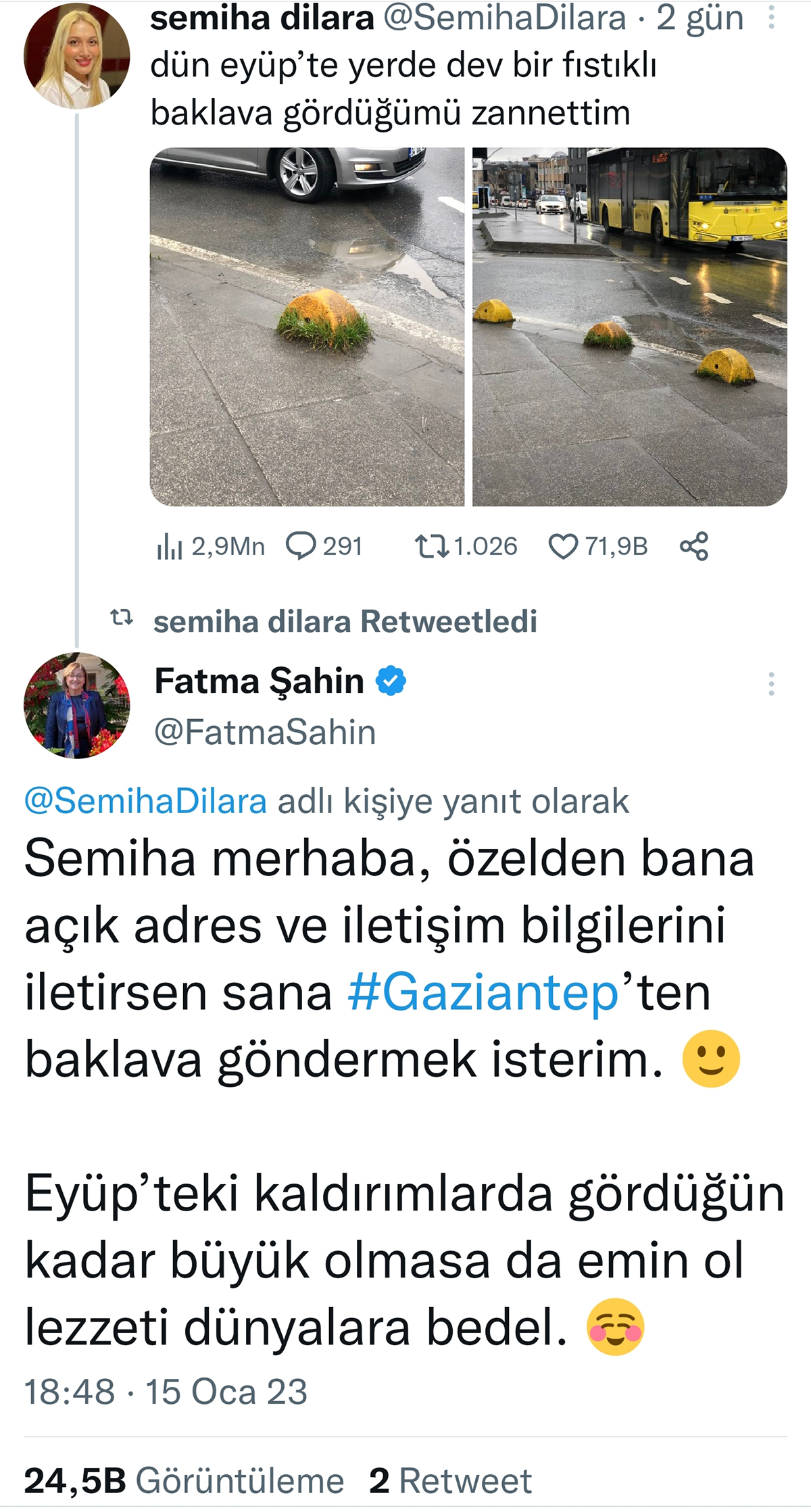Click the 24,5B Görüntüleme view count
The image size is (811, 1512).
pyautogui.click(x=184, y=1481)
